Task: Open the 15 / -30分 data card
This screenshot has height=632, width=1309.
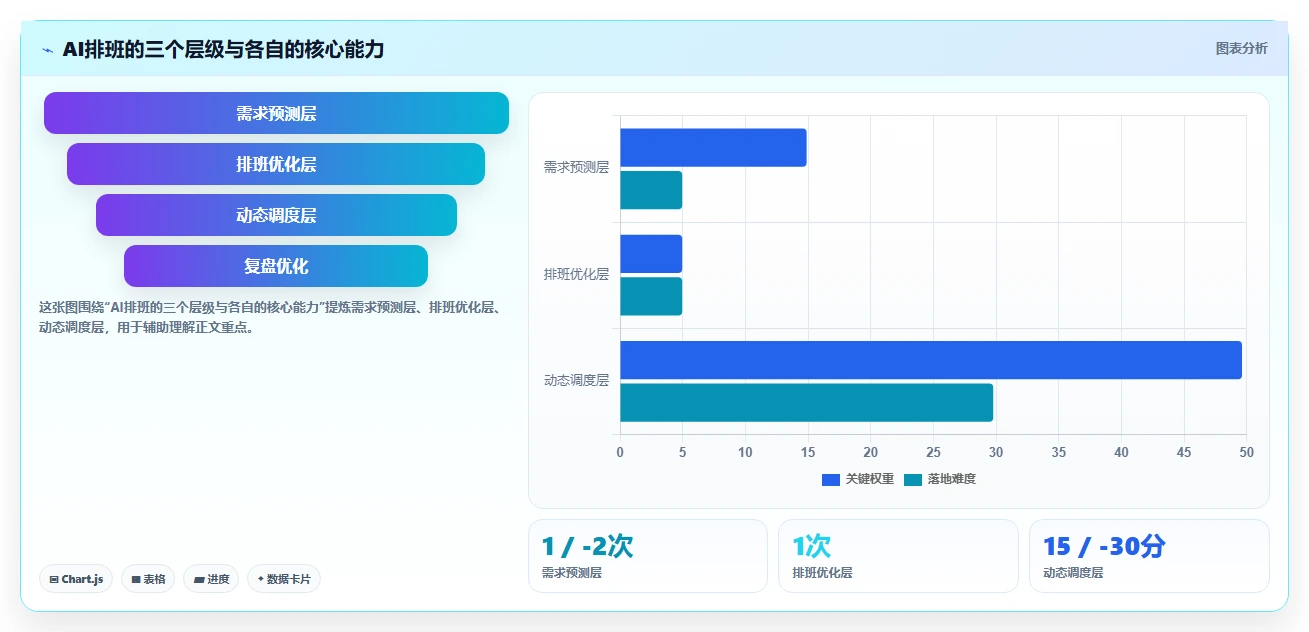Action: [x=1149, y=556]
